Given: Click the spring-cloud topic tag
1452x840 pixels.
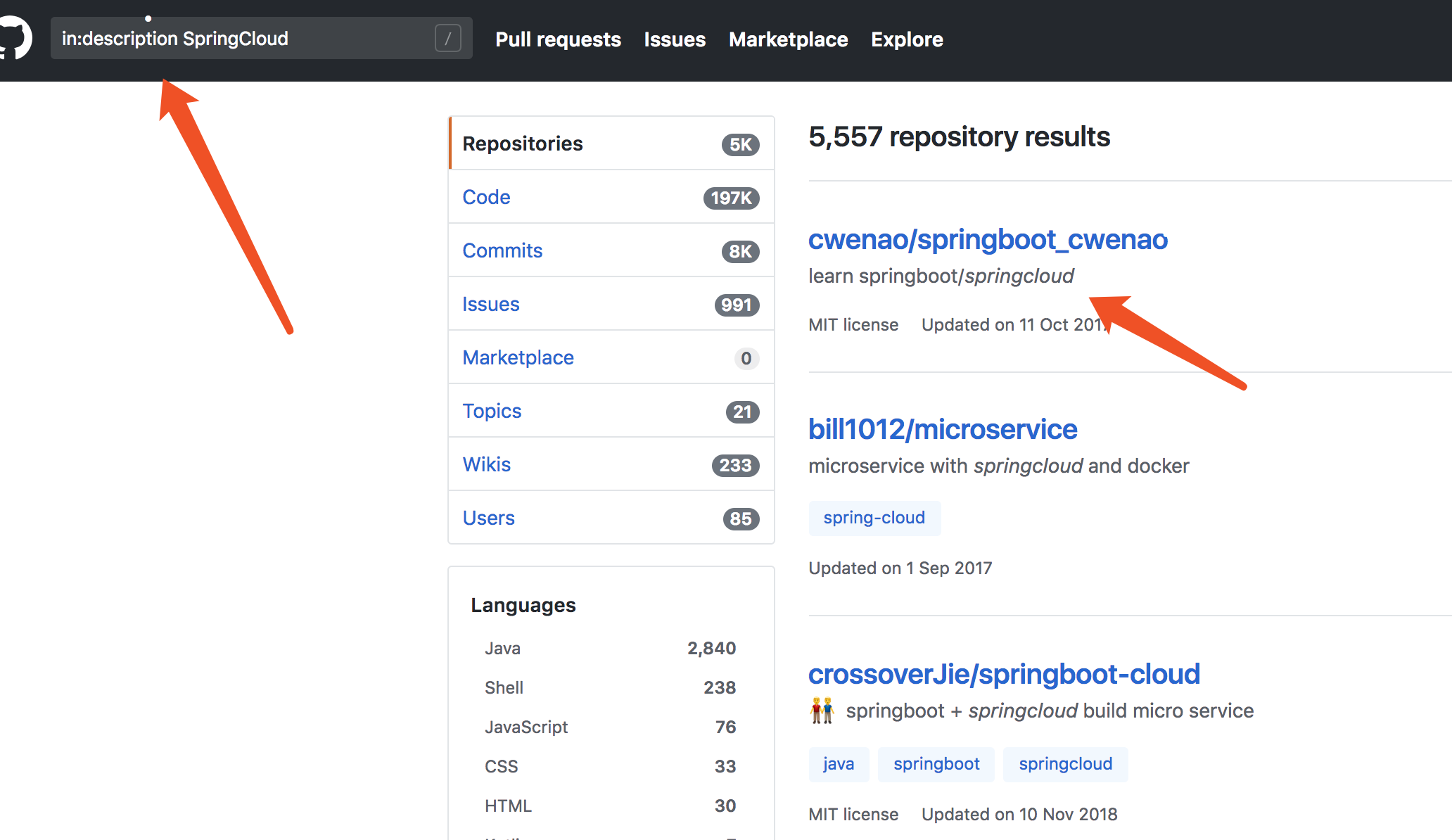Looking at the screenshot, I should coord(874,517).
